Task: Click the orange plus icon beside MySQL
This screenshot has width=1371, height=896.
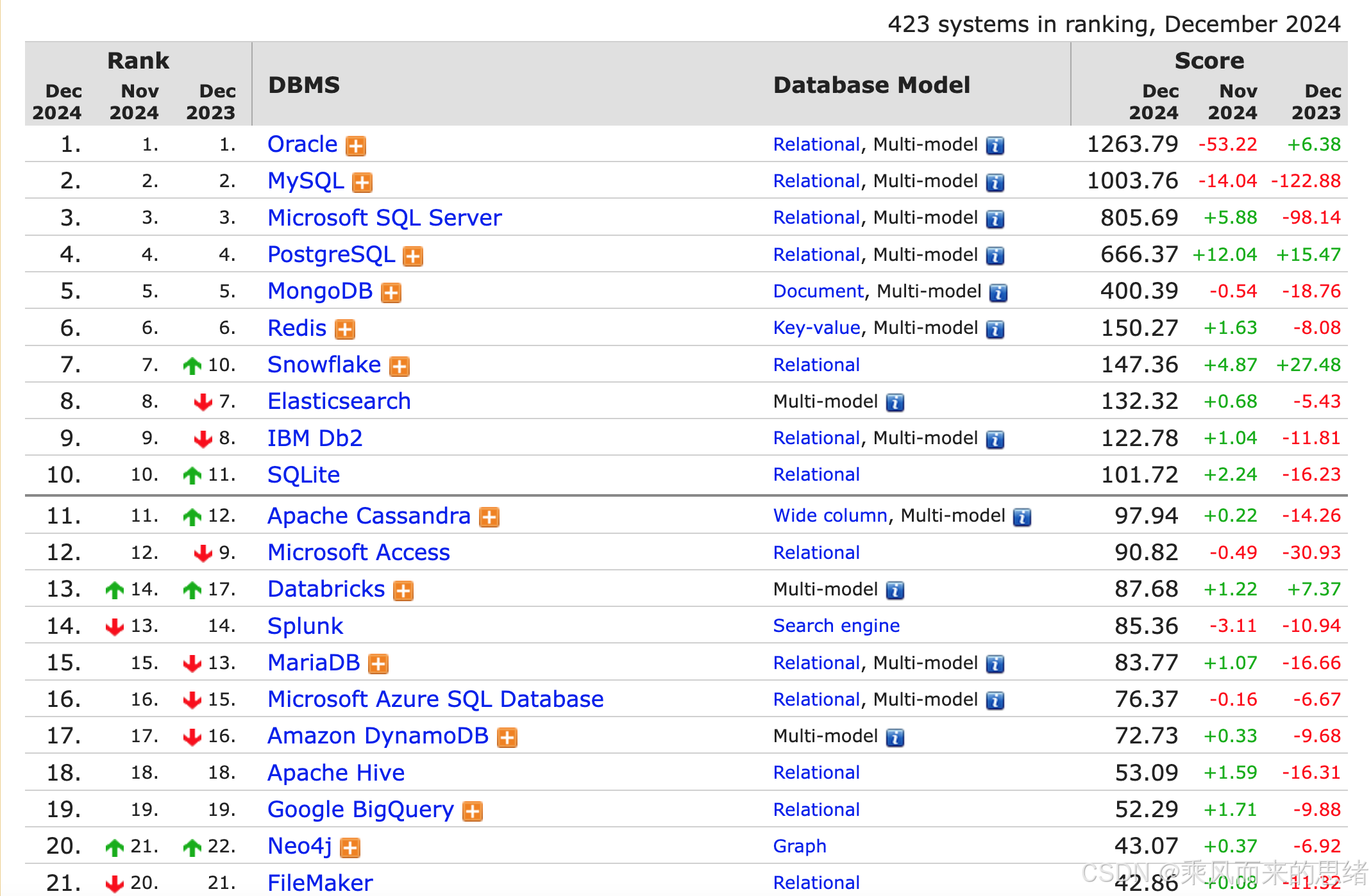Action: click(362, 183)
